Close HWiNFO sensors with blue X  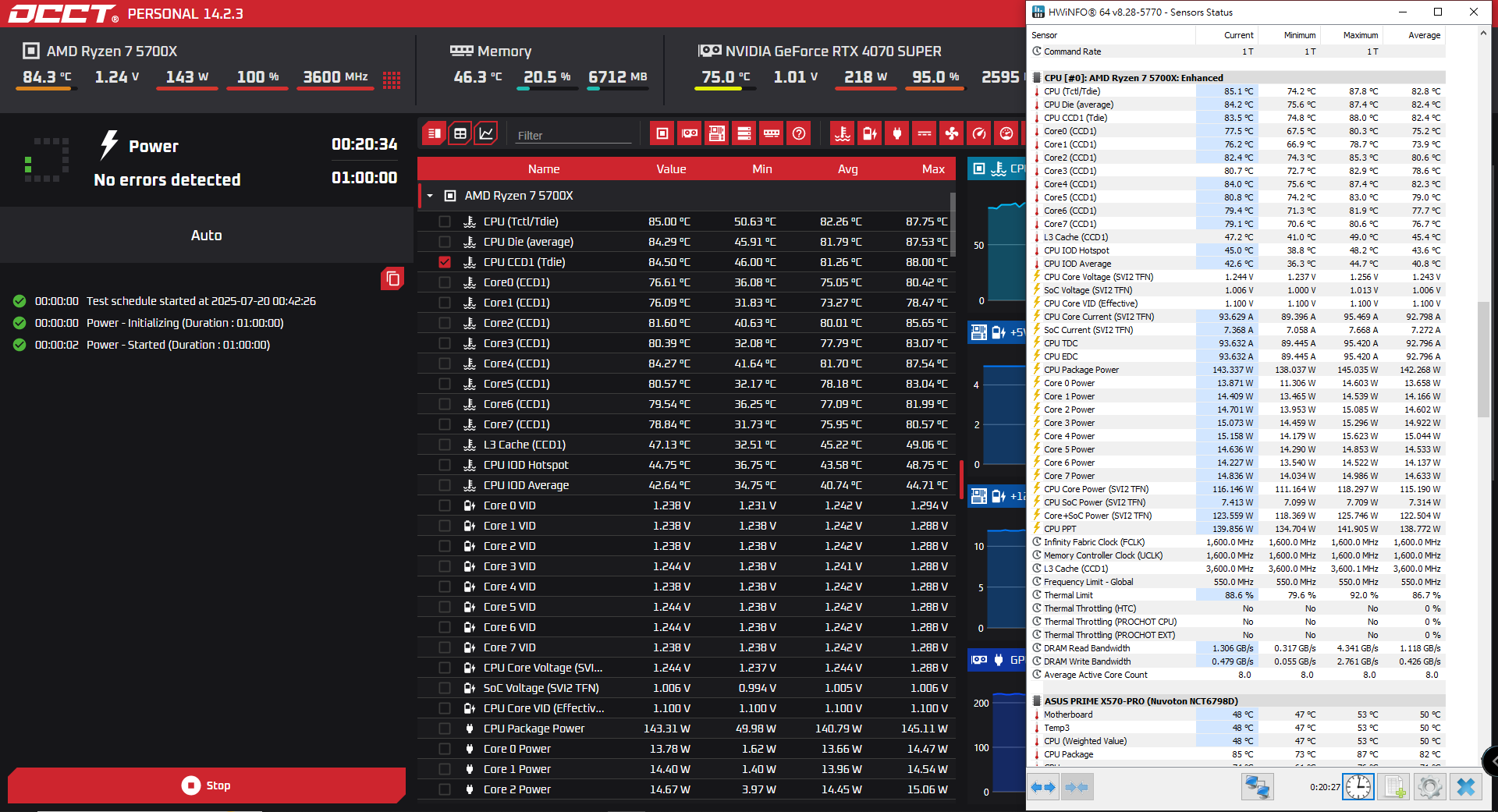(1465, 787)
